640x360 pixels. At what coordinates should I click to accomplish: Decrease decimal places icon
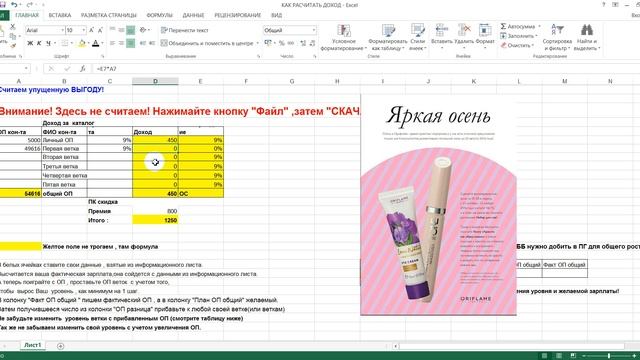pyautogui.click(x=312, y=43)
